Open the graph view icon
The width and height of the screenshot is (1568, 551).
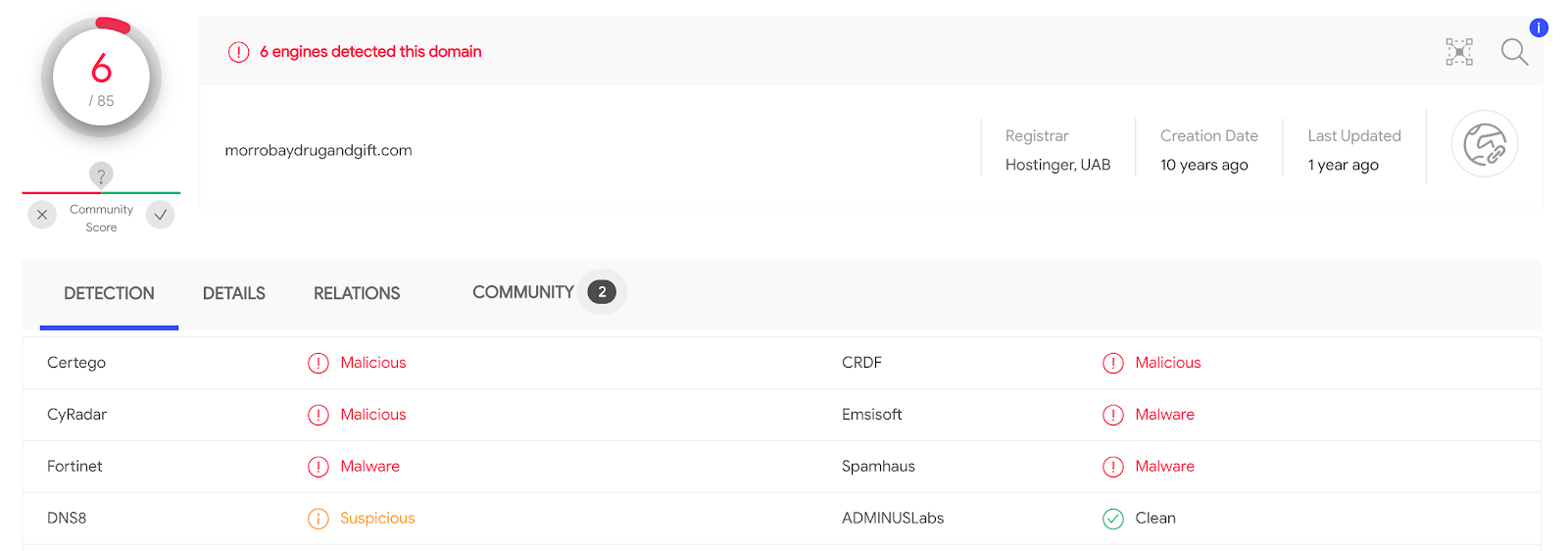(1459, 52)
